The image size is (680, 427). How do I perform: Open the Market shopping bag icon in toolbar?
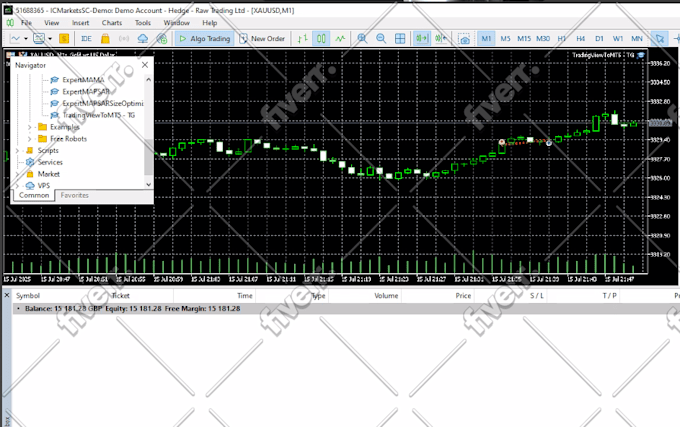click(105, 39)
